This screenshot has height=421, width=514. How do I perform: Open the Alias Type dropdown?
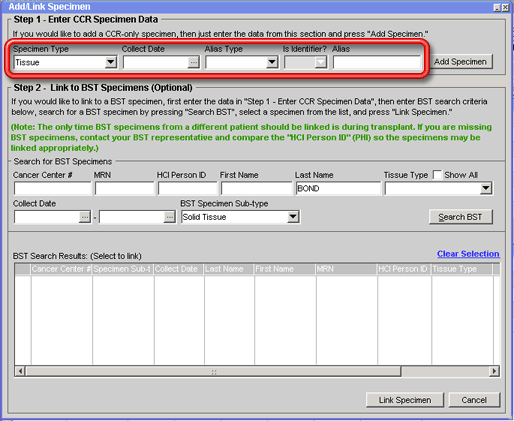coord(272,62)
